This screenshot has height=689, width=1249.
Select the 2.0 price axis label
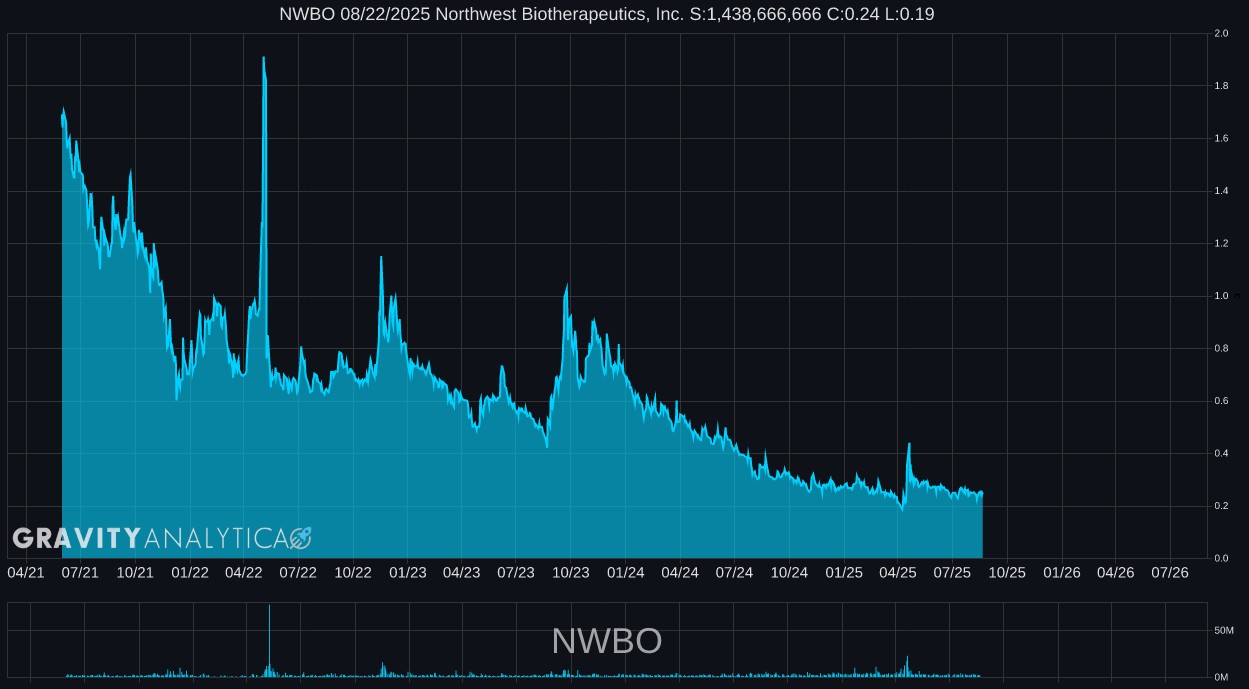point(1220,34)
